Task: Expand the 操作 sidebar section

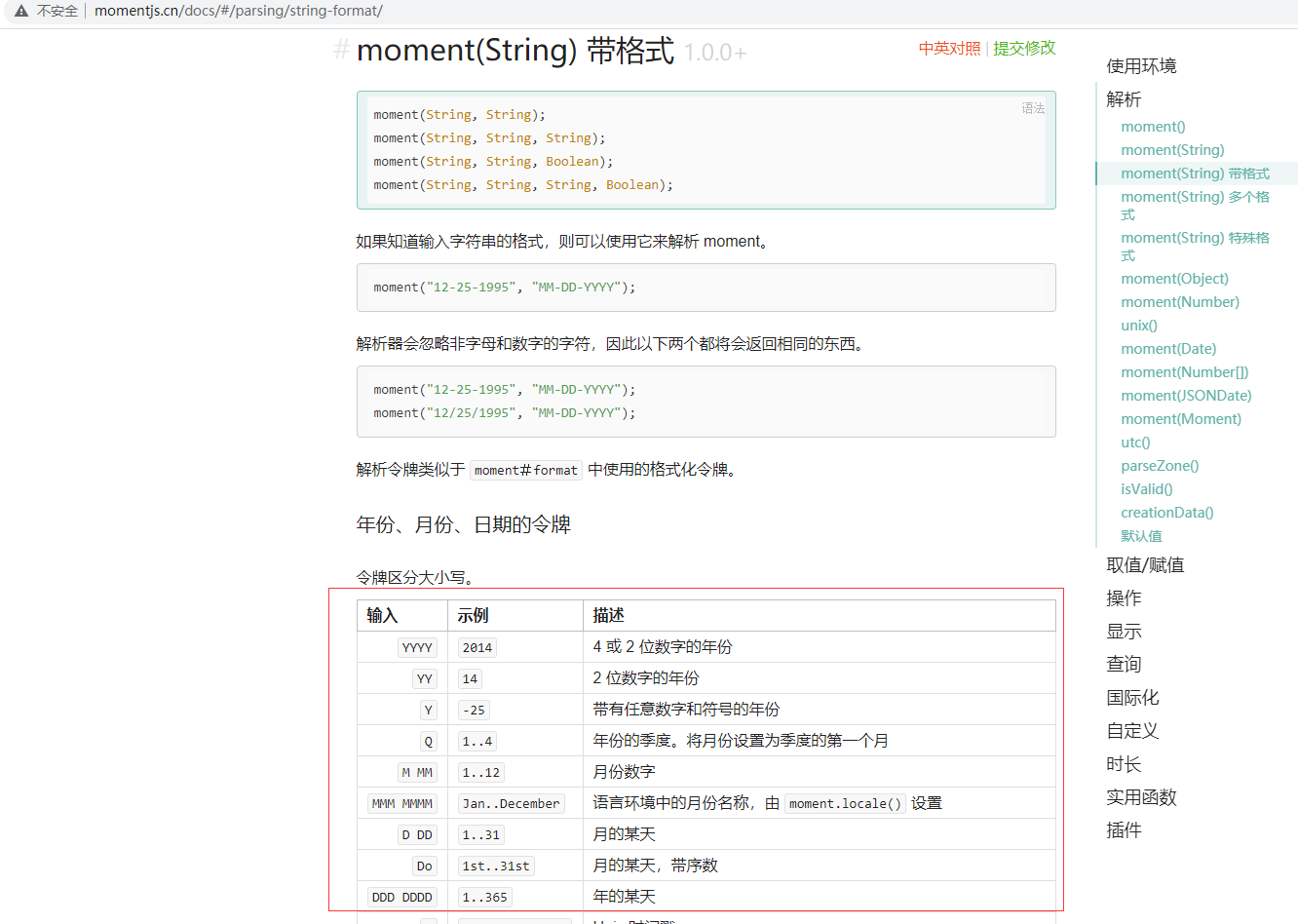Action: click(1124, 598)
